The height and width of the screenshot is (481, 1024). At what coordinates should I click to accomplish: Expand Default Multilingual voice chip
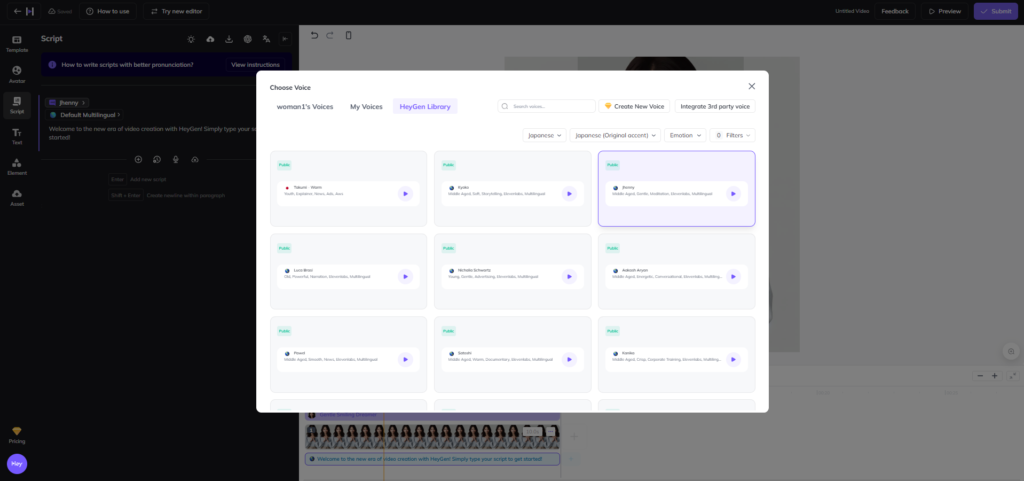coord(86,115)
